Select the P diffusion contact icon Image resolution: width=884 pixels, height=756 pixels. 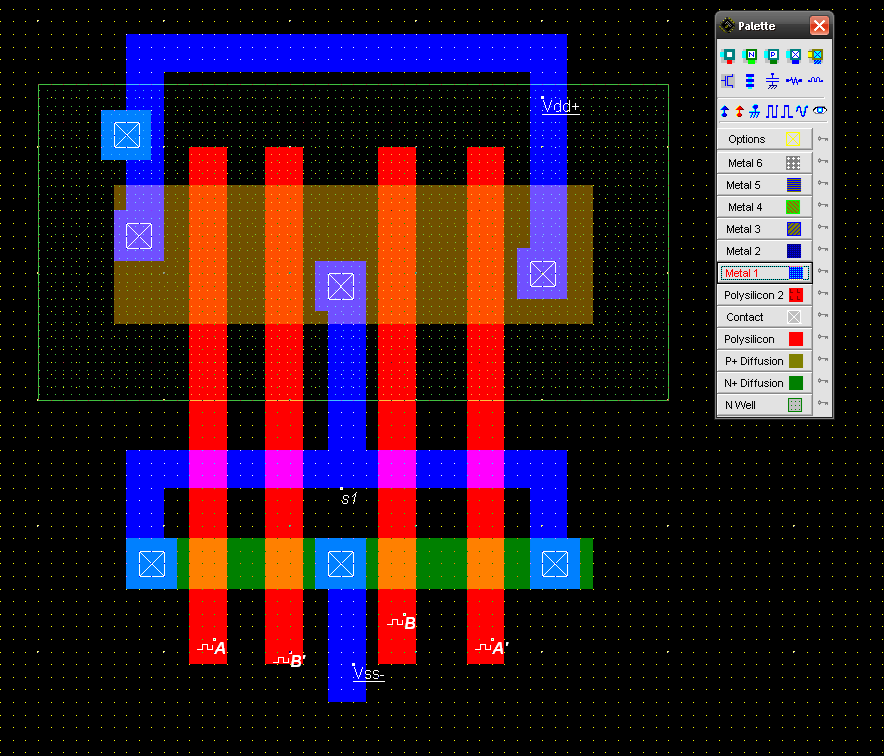click(x=772, y=55)
